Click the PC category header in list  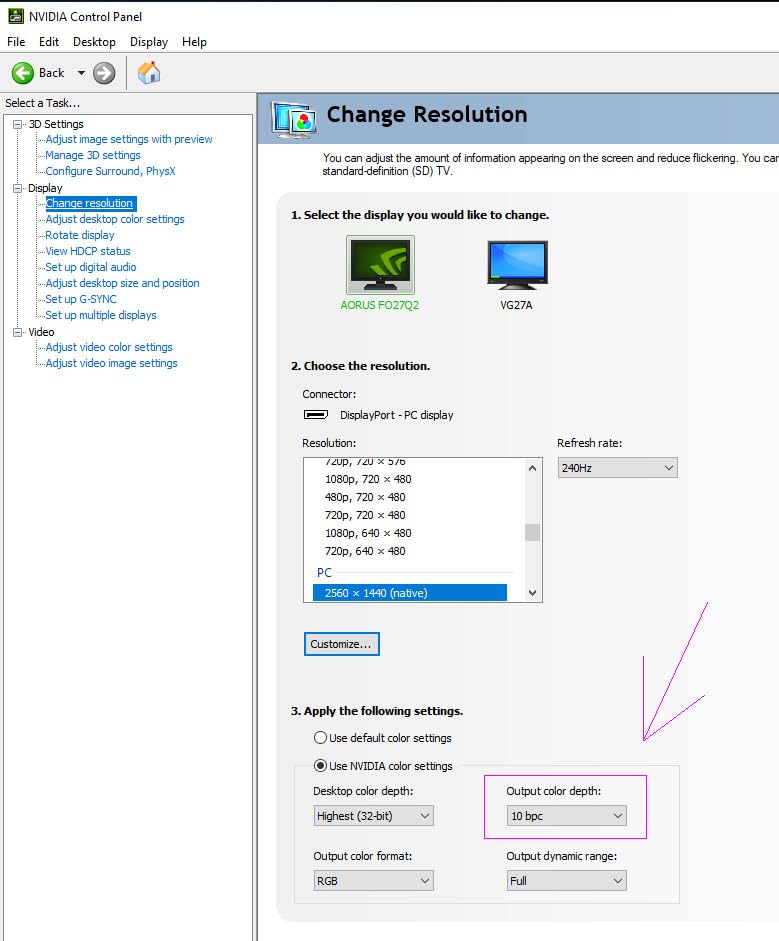(324, 573)
